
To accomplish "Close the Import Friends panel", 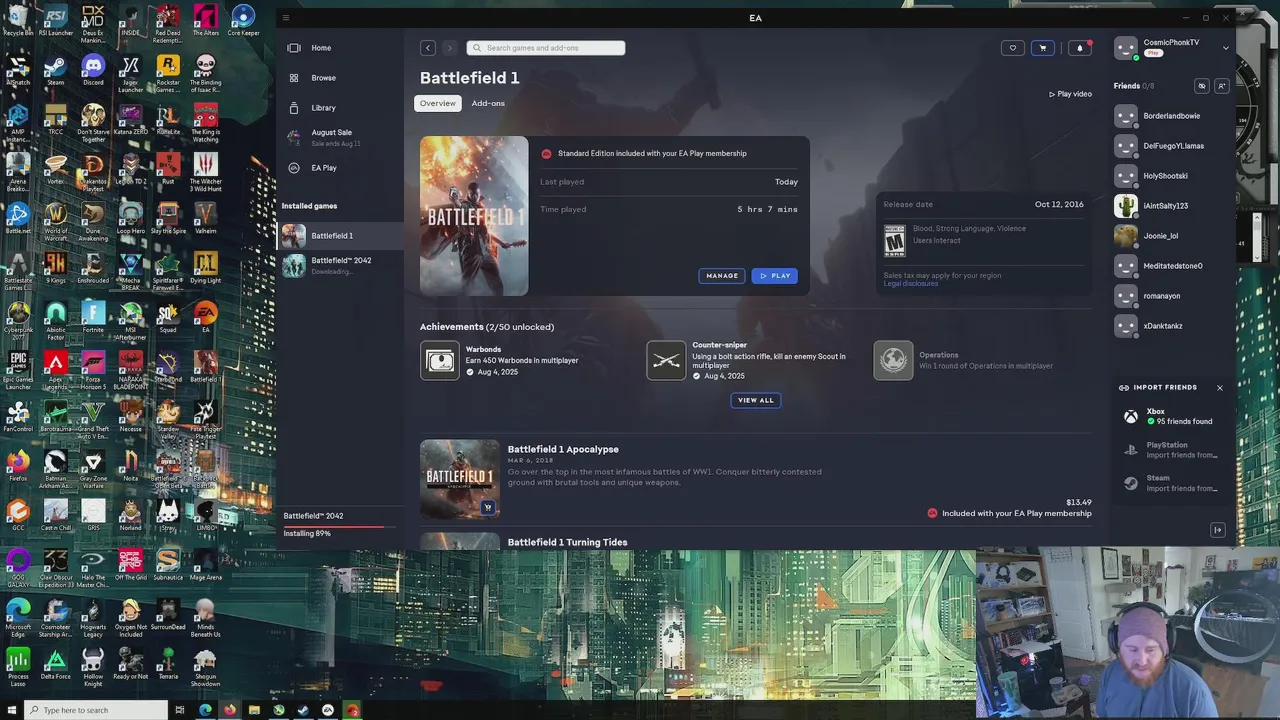I will click(x=1219, y=388).
